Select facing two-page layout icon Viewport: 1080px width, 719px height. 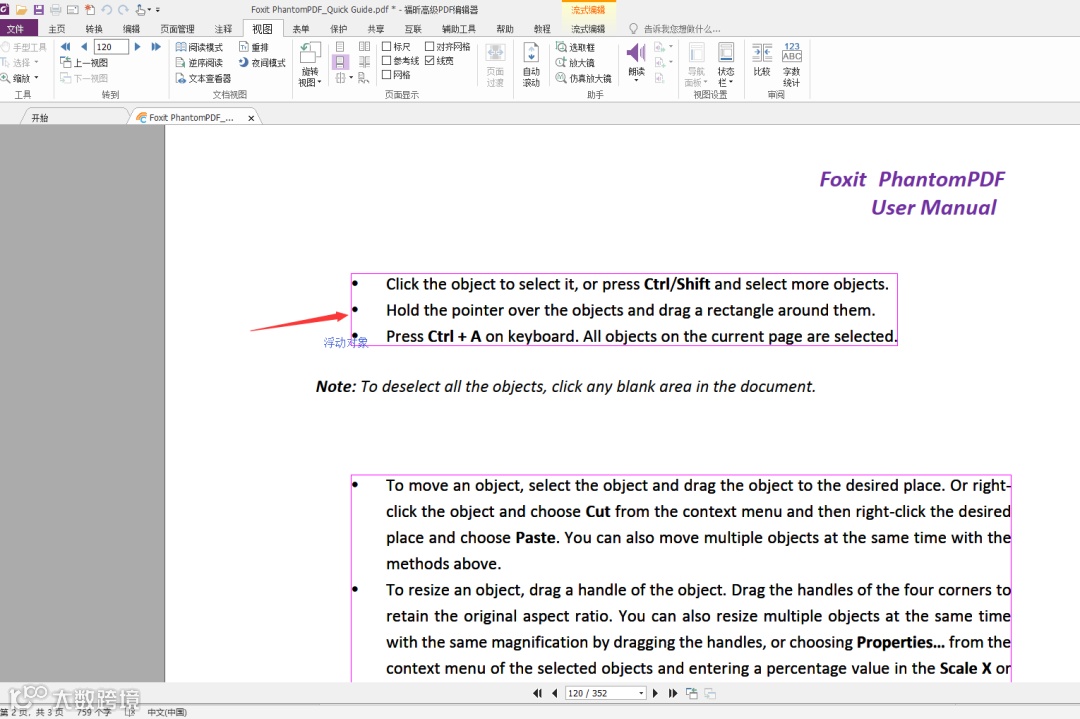click(x=364, y=47)
